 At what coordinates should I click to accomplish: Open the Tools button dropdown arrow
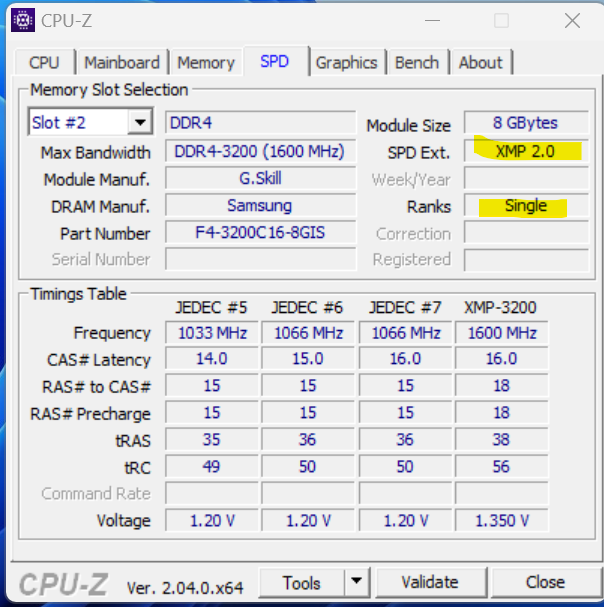[356, 581]
